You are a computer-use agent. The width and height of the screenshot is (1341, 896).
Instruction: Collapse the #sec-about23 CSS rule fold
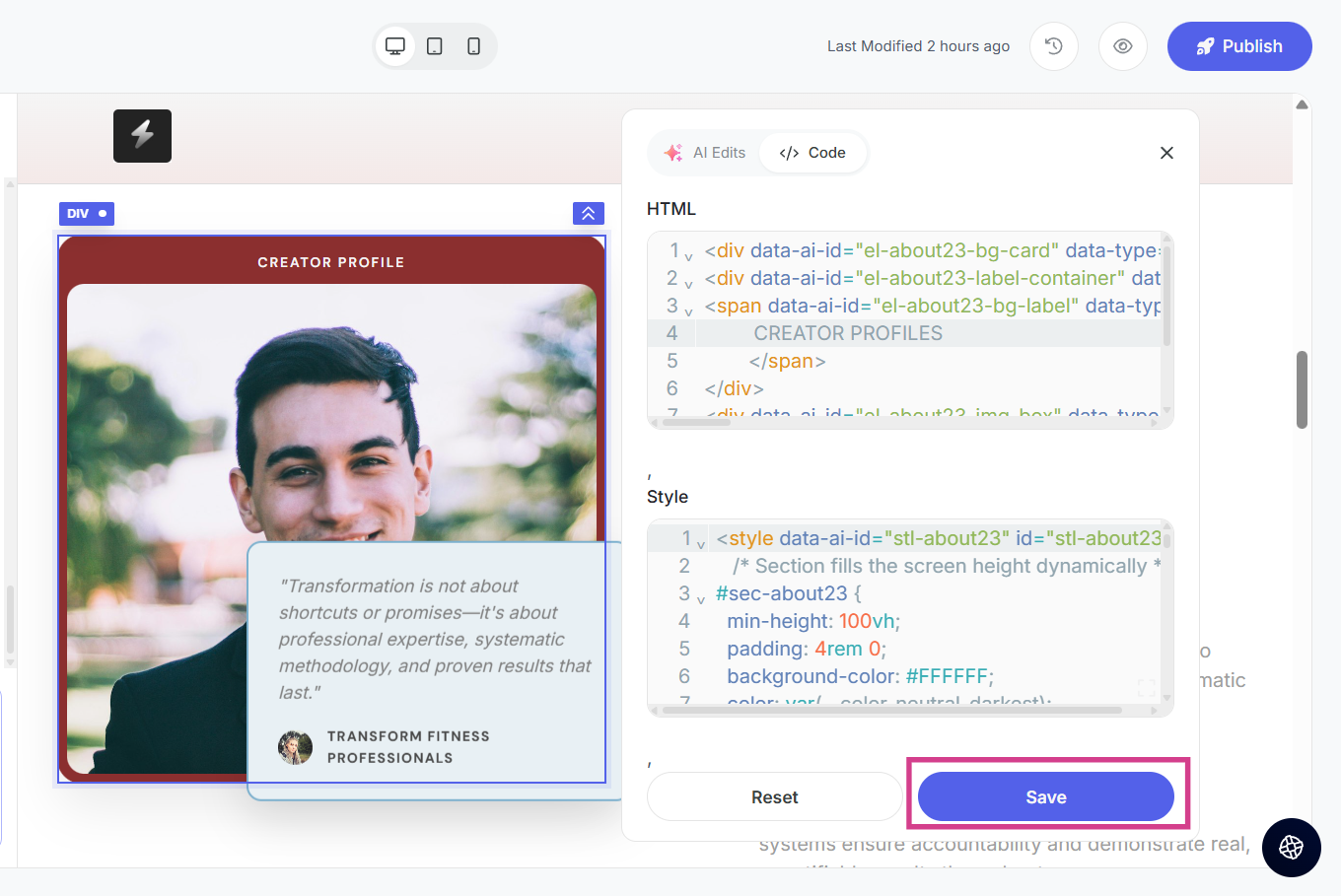click(700, 599)
